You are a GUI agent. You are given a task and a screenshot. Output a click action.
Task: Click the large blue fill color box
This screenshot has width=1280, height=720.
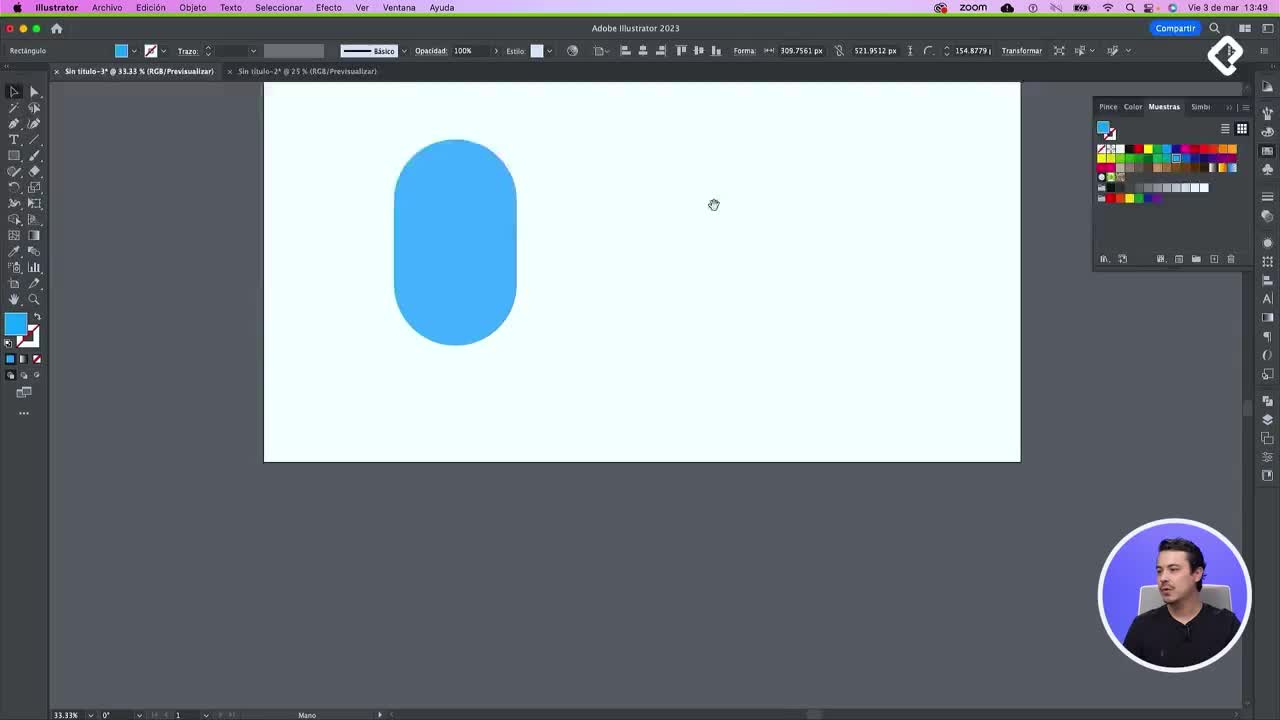coord(15,324)
